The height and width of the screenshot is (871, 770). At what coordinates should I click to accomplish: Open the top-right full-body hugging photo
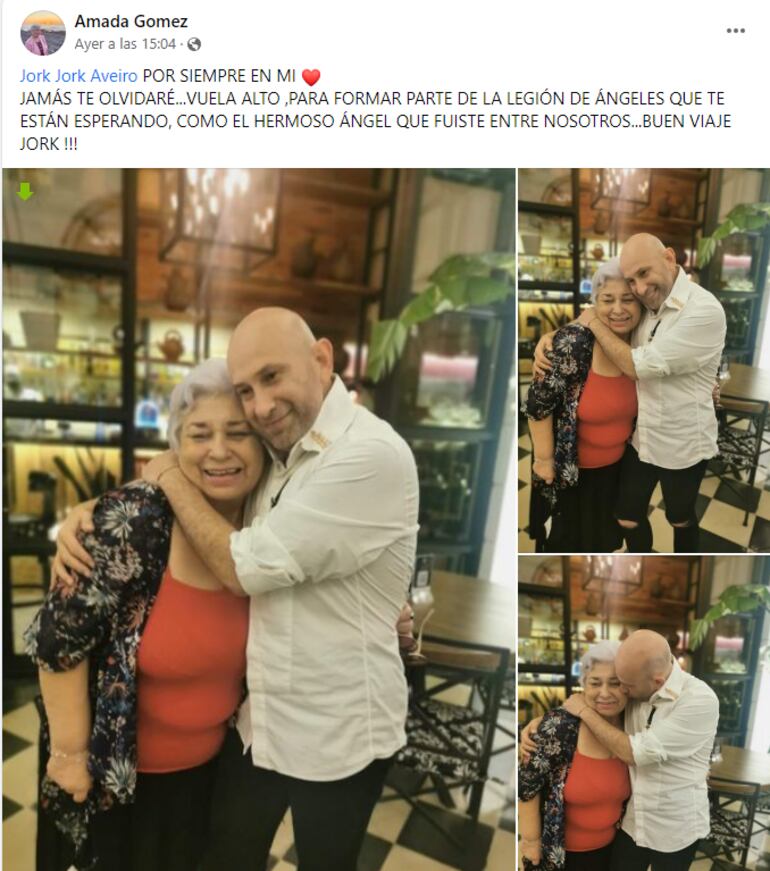(644, 360)
